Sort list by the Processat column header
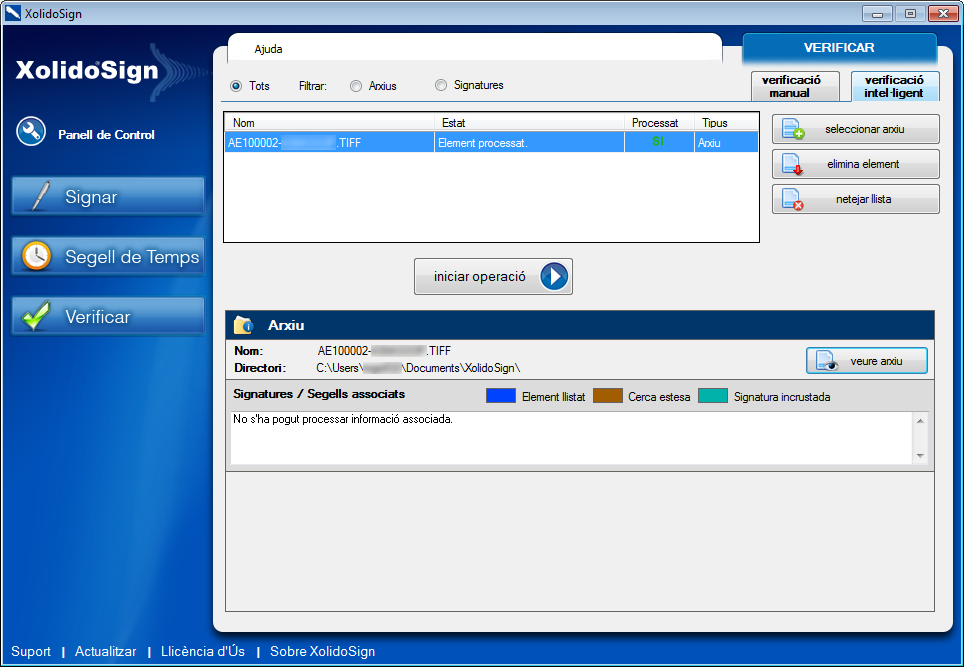This screenshot has width=964, height=667. (x=659, y=122)
